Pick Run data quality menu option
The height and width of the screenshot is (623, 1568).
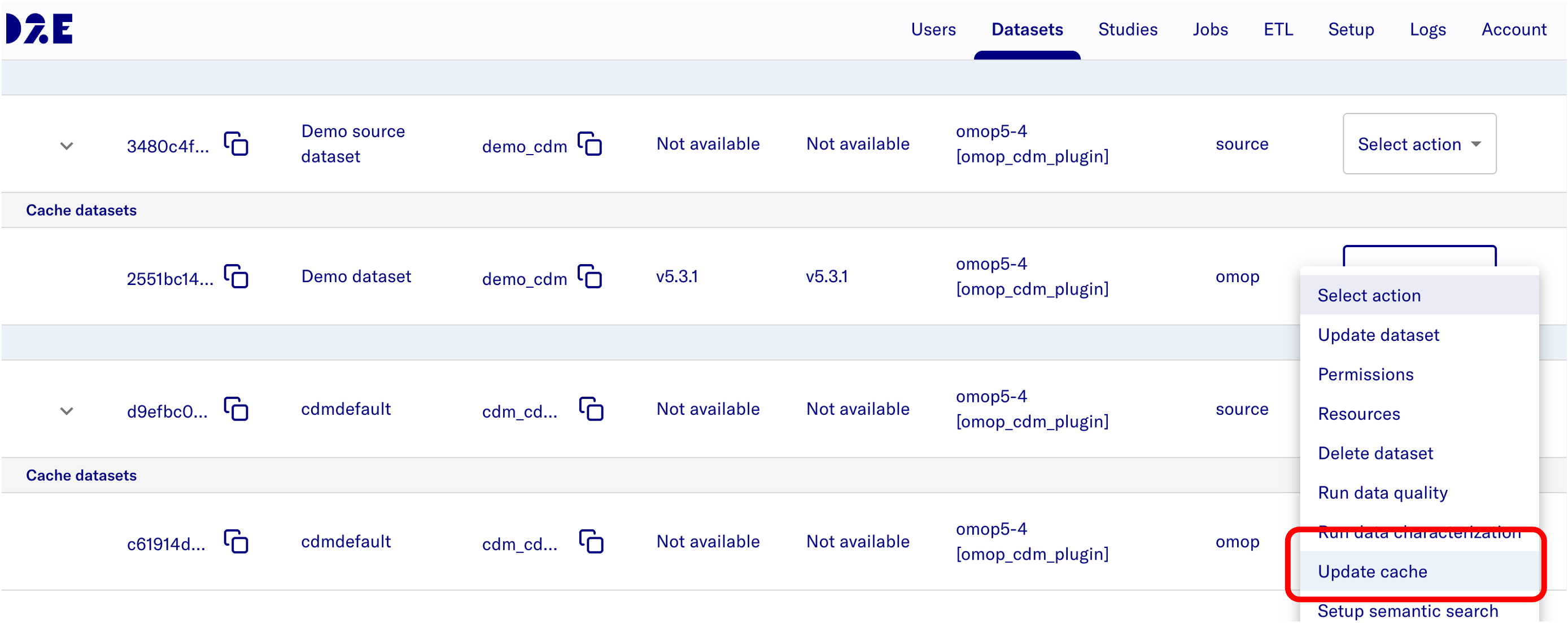(1382, 493)
